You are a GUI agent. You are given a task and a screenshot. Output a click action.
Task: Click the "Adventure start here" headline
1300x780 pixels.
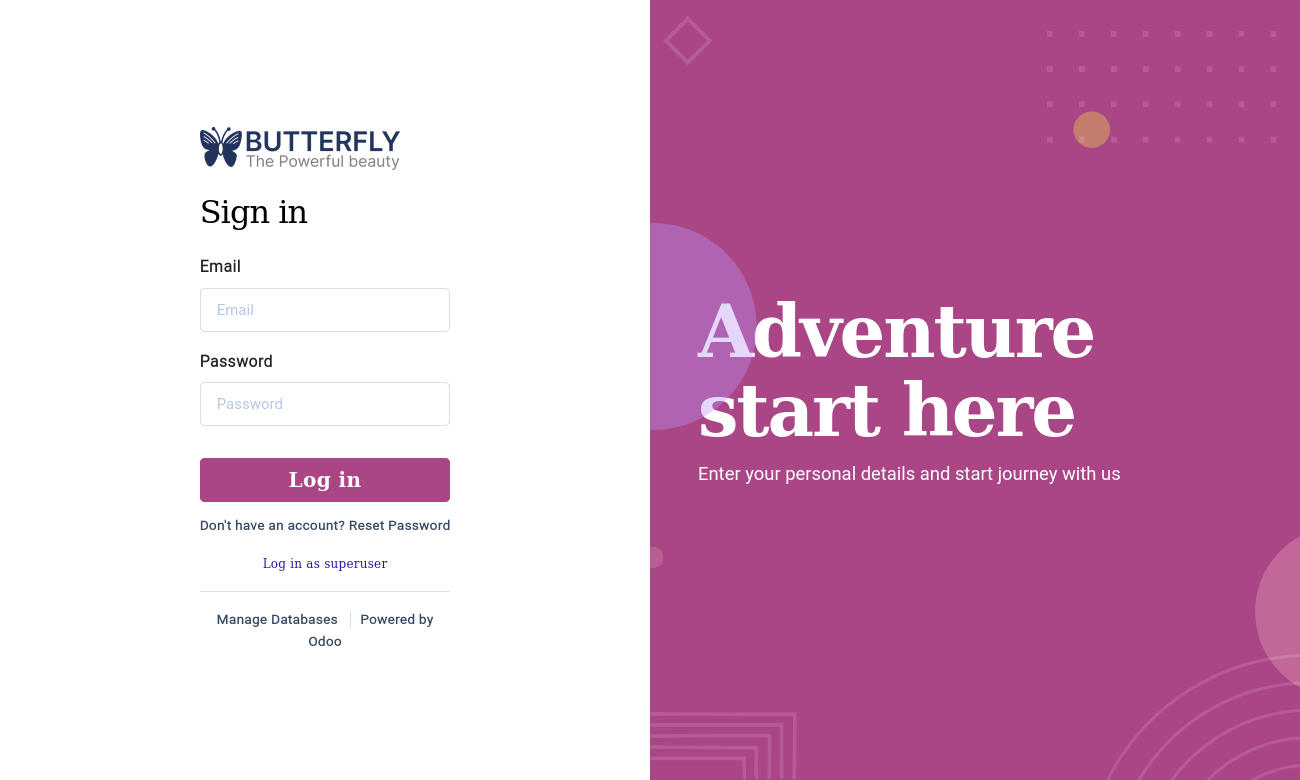[896, 370]
